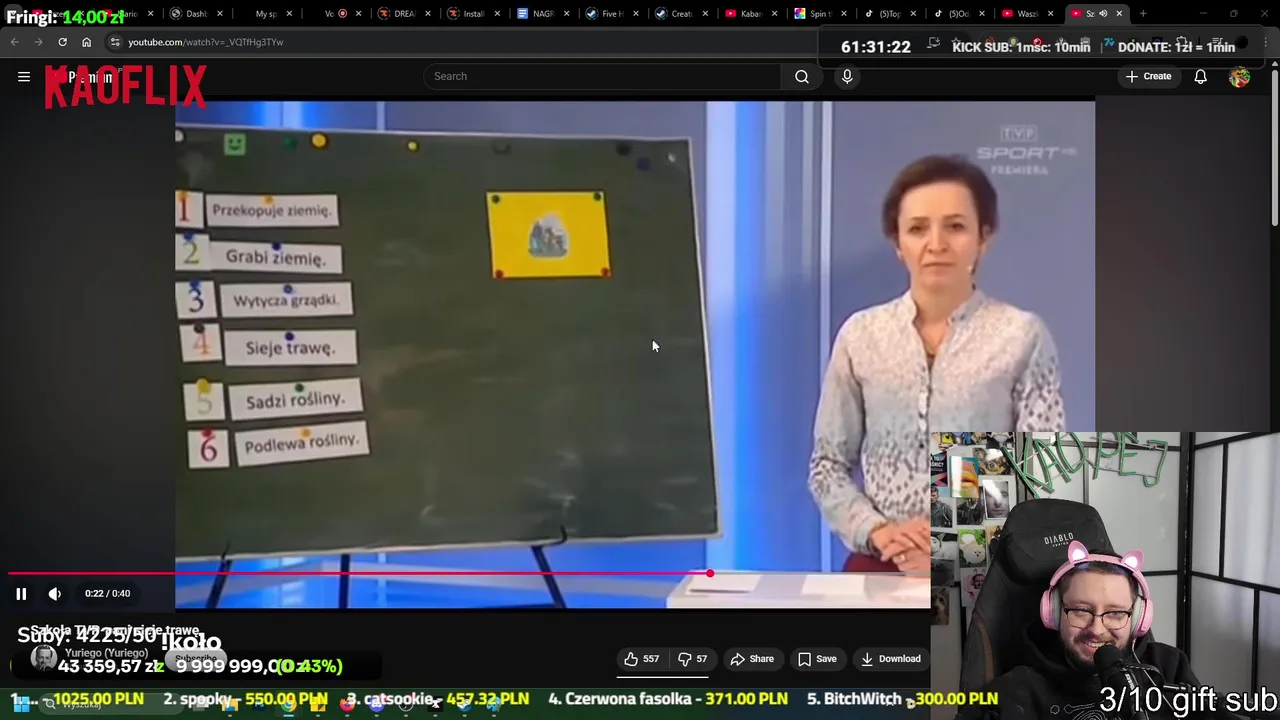
Task: Click the youtube.com address bar
Action: pyautogui.click(x=460, y=42)
